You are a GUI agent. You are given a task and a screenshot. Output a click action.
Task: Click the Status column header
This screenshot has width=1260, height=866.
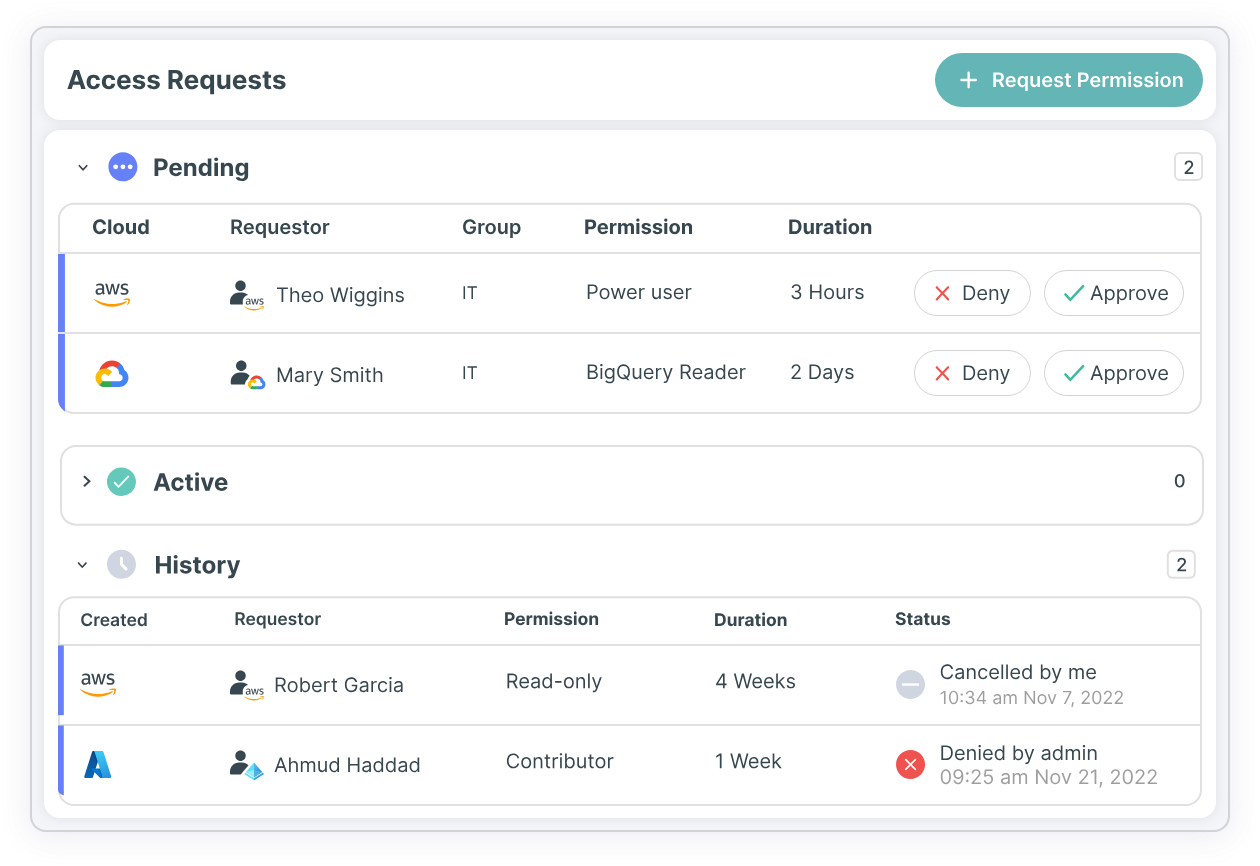[923, 619]
